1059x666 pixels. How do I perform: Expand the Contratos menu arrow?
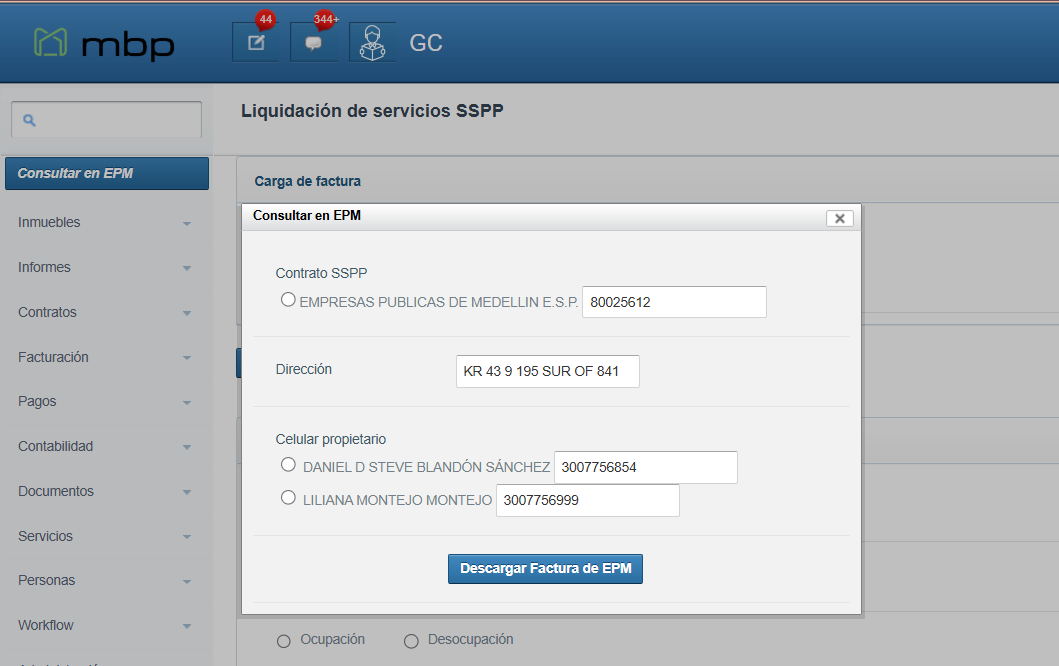click(187, 313)
